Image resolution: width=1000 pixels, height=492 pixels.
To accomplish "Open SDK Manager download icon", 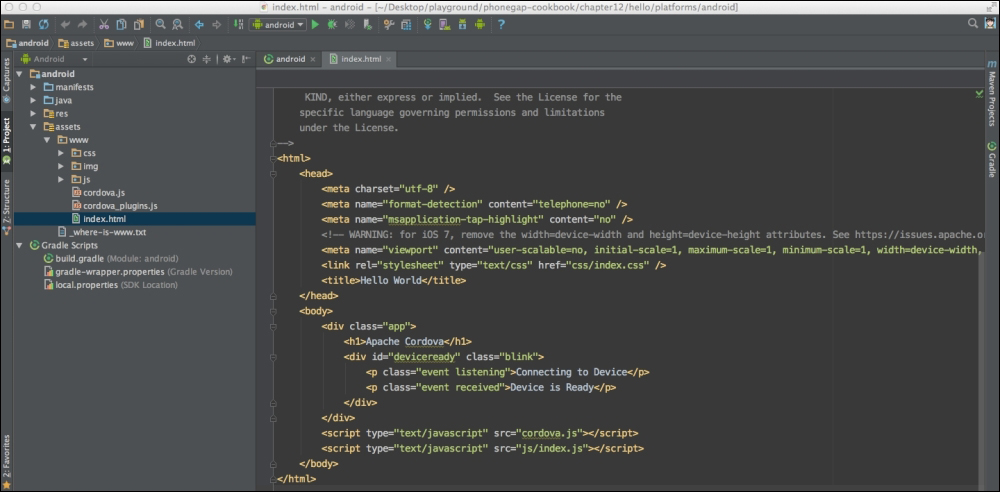I will pos(462,24).
